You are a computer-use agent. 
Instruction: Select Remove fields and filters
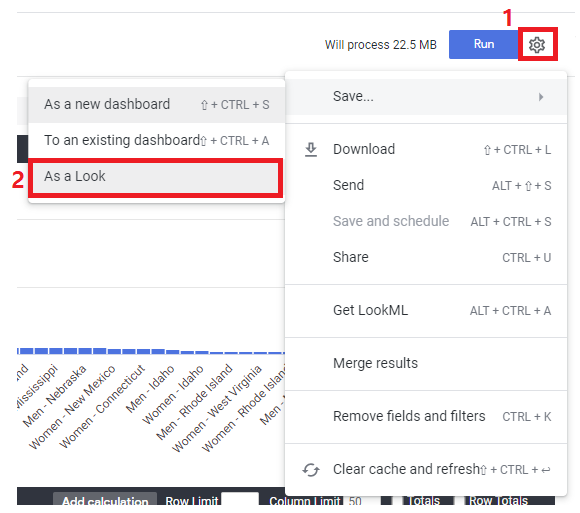tap(426, 416)
